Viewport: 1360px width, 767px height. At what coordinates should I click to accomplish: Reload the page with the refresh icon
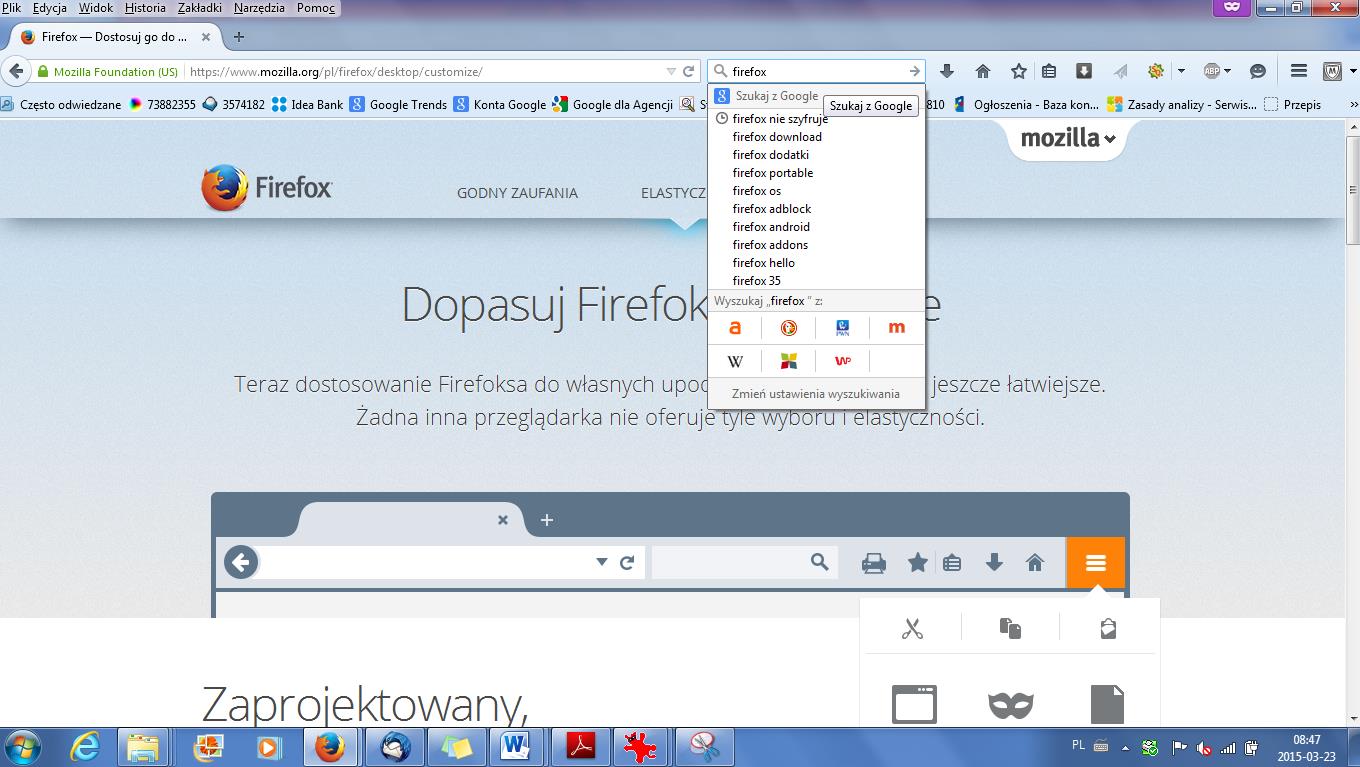coord(688,72)
